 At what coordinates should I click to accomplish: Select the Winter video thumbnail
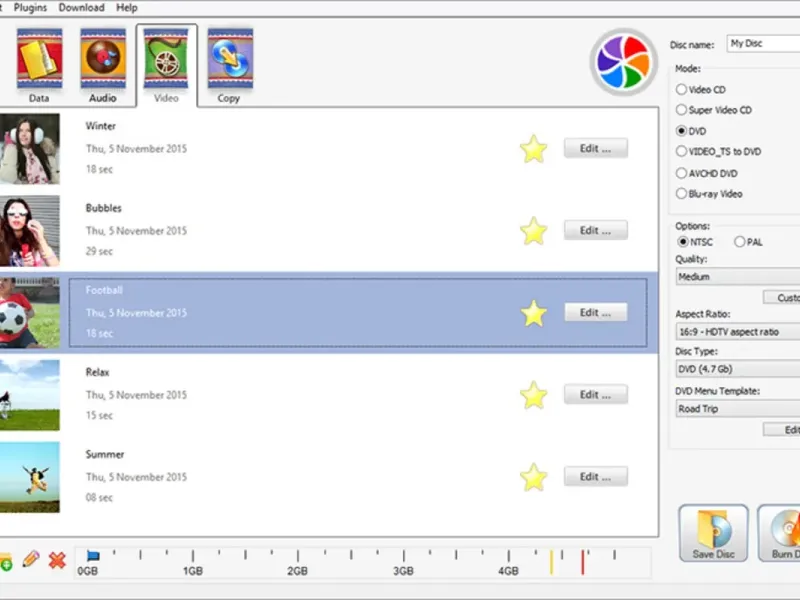(30, 148)
